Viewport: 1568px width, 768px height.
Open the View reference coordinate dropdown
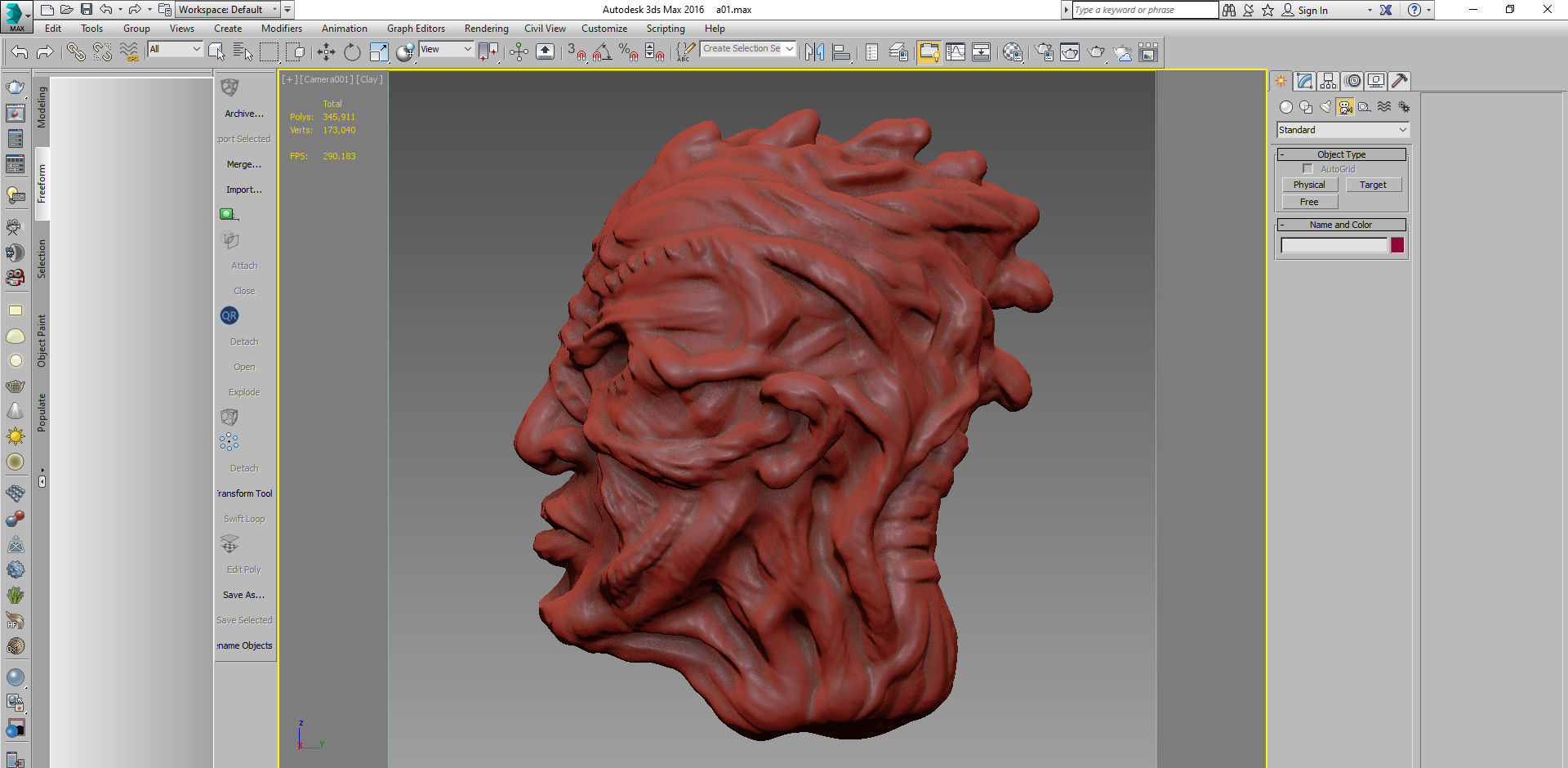pos(446,50)
